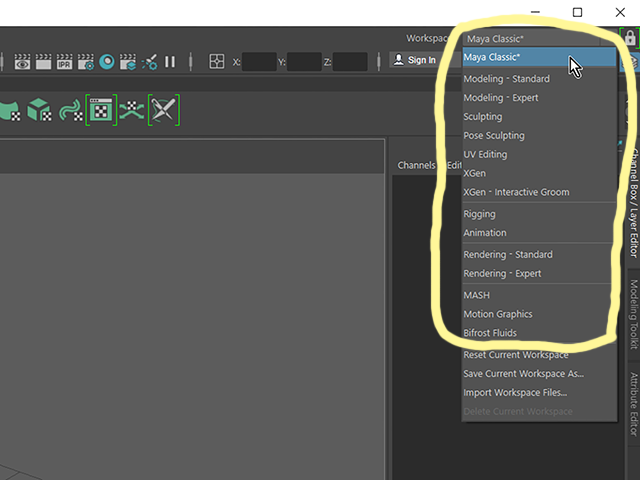Switch to Pose Sculpting workspace
640x480 pixels.
click(539, 136)
